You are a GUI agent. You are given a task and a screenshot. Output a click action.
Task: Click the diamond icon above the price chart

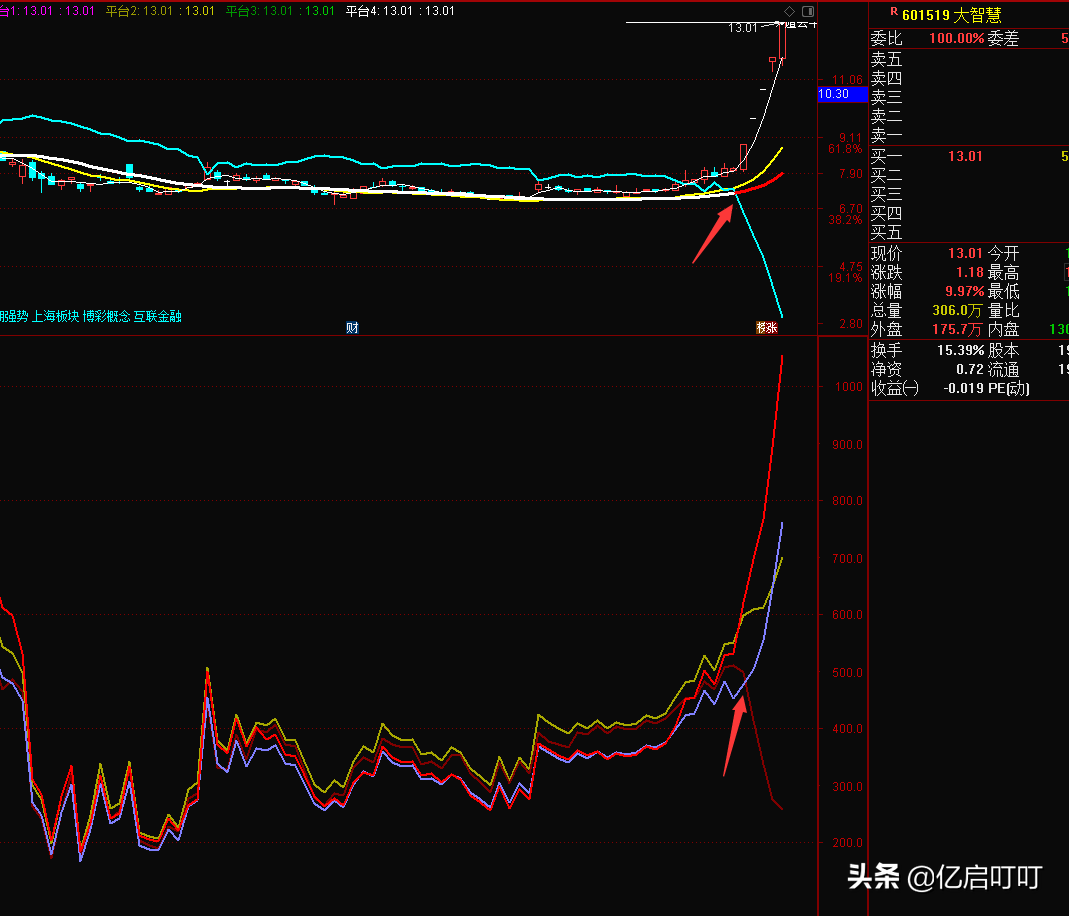pos(790,11)
